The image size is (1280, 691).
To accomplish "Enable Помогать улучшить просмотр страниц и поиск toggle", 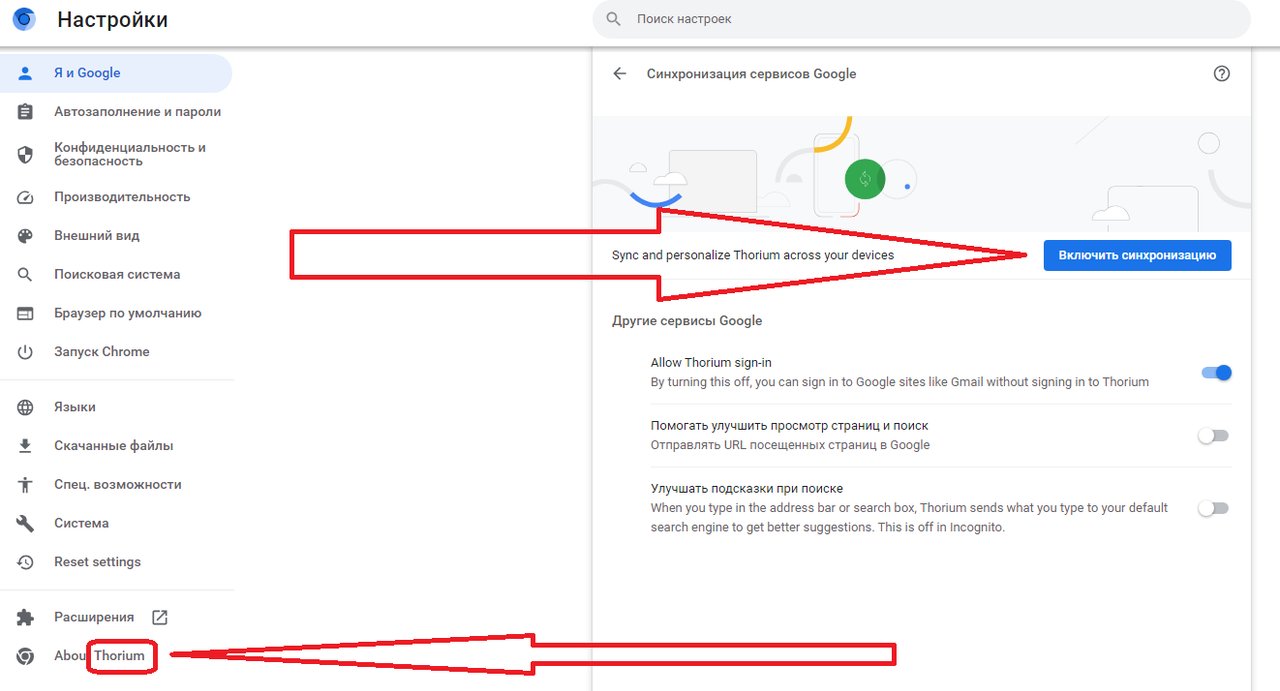I will (x=1213, y=435).
